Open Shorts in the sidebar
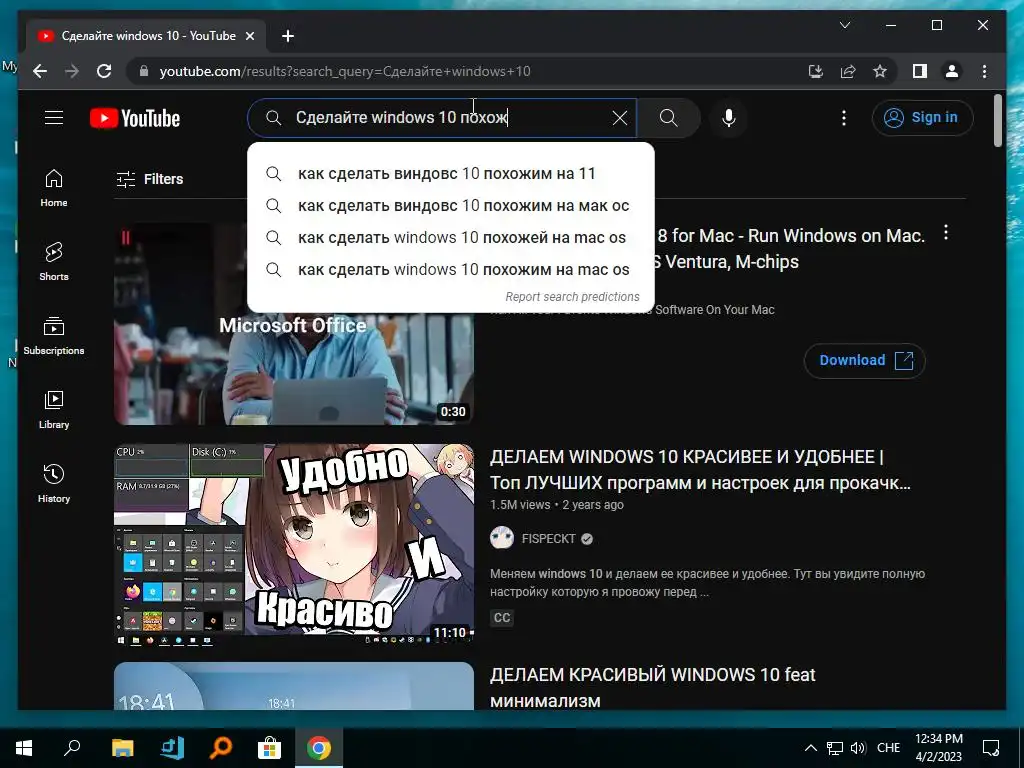1024x768 pixels. pos(54,262)
